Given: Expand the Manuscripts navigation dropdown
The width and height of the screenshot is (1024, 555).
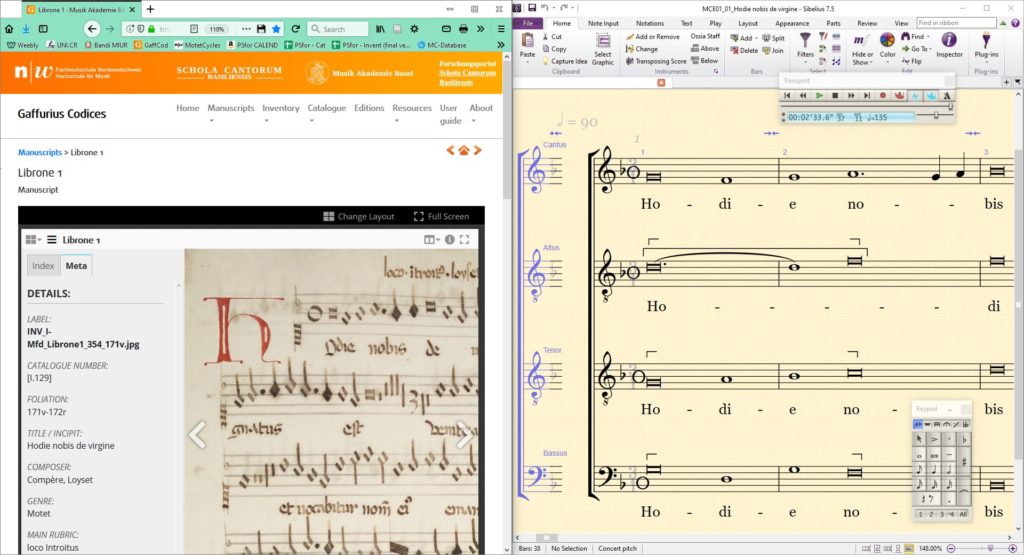Looking at the screenshot, I should [x=231, y=108].
